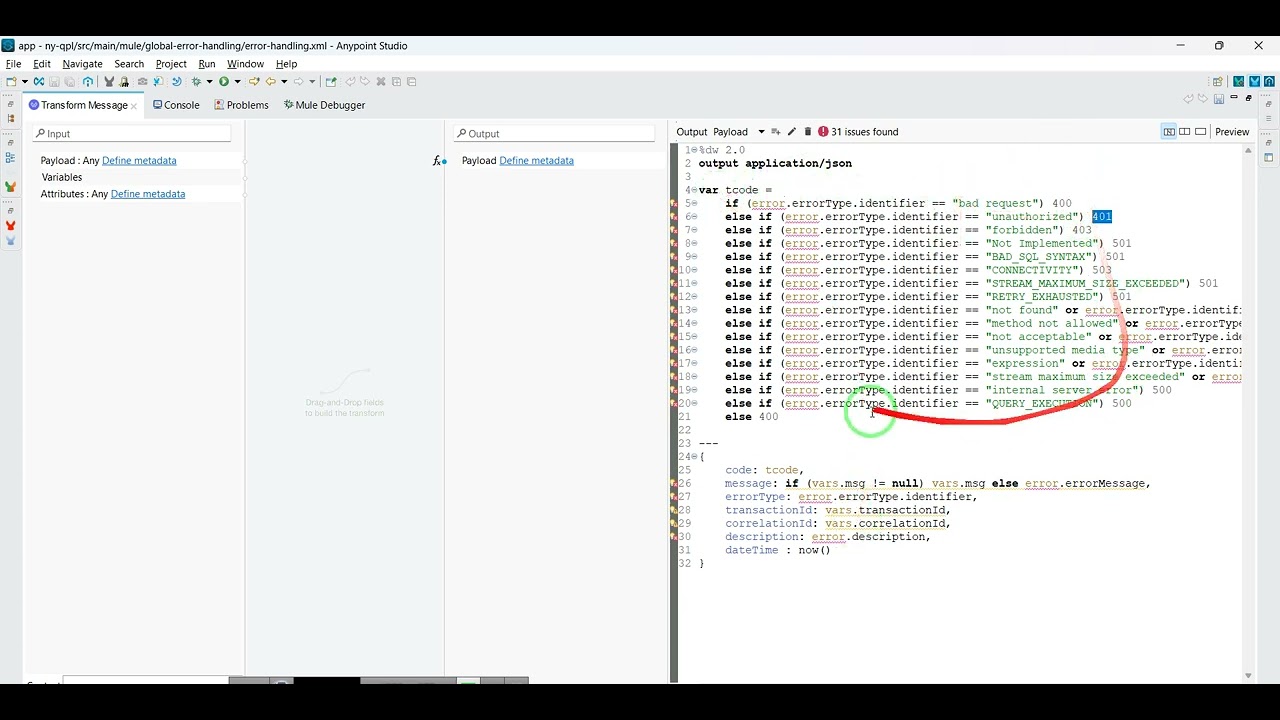1280x720 pixels.
Task: Click the Preview button
Action: 1232,132
